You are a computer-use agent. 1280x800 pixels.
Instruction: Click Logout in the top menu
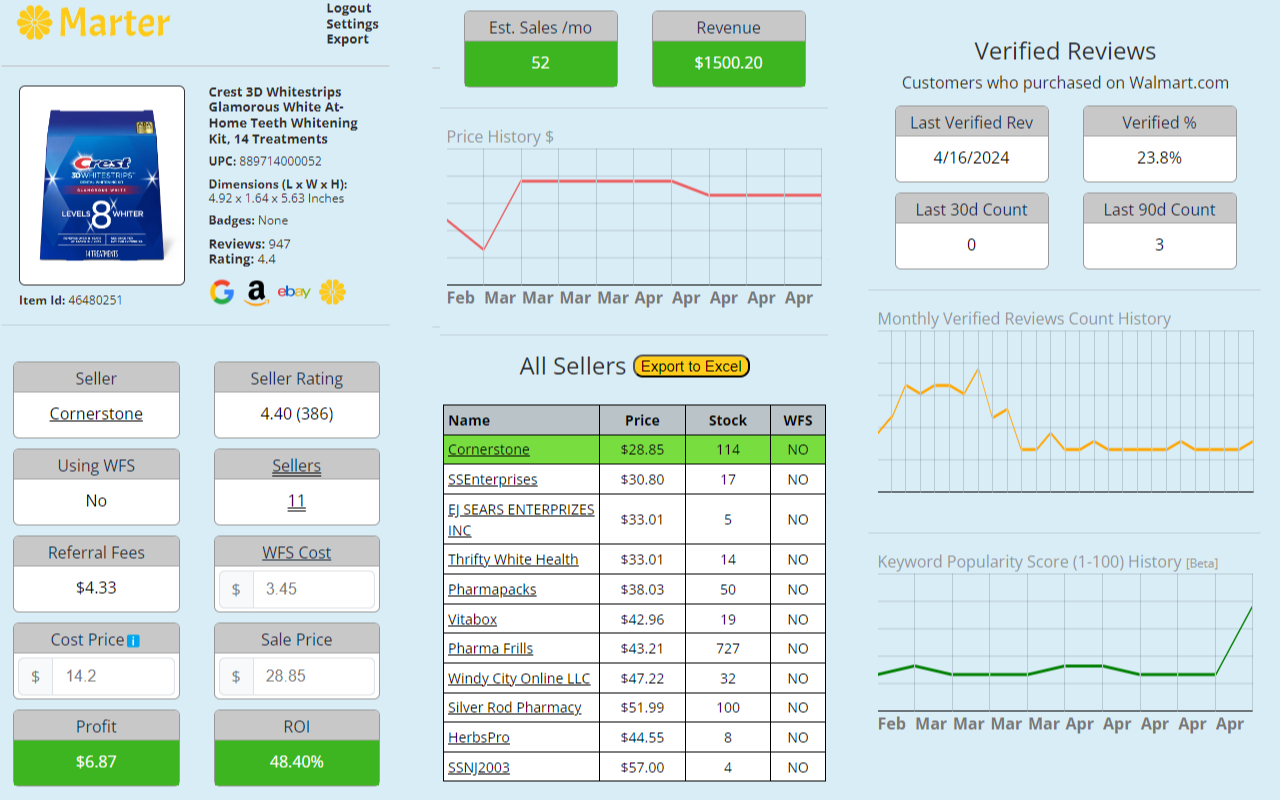point(349,8)
